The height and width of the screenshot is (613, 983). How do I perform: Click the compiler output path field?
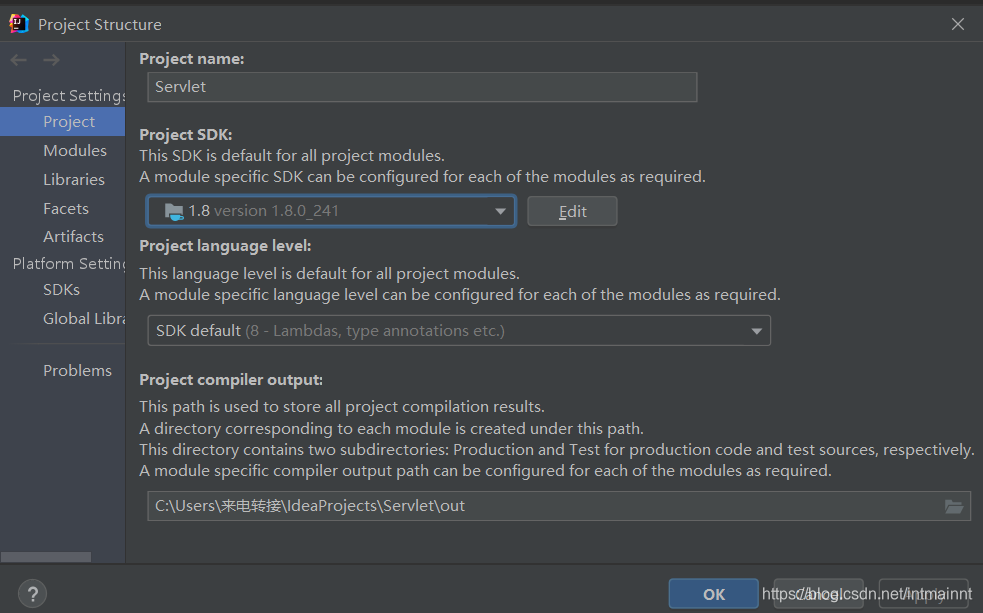pyautogui.click(x=559, y=506)
